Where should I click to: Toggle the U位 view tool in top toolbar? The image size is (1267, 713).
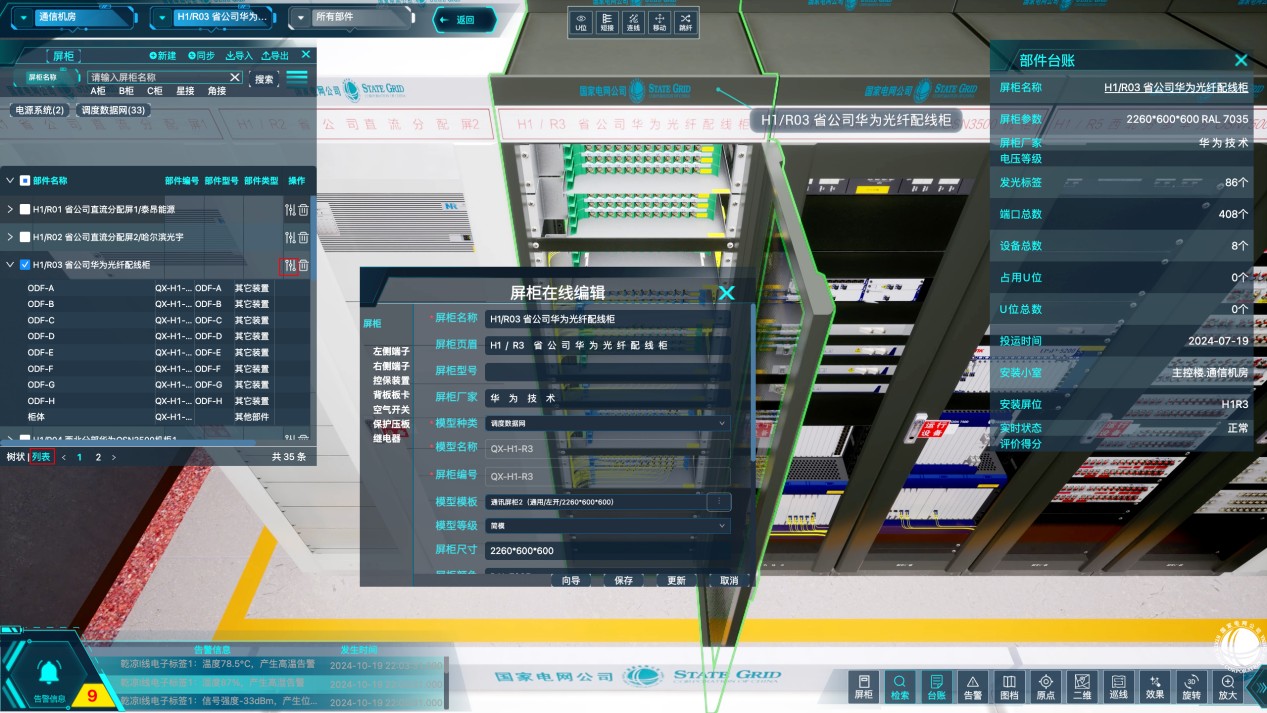(581, 23)
